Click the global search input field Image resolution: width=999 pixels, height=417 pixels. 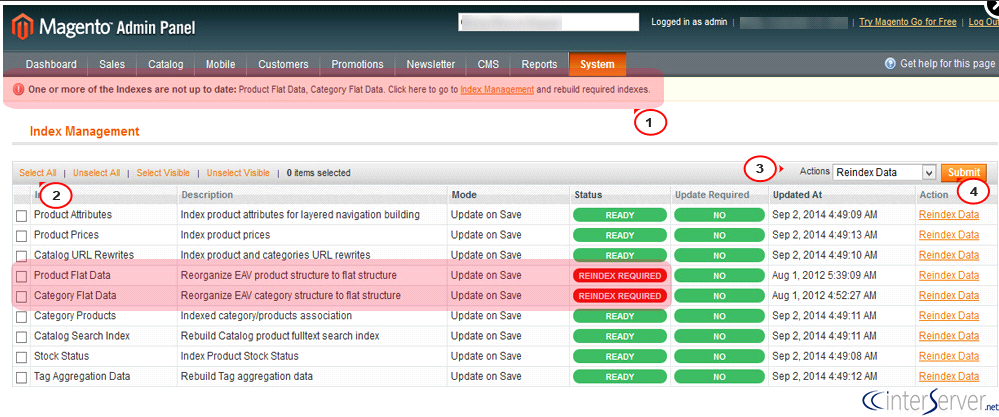[549, 22]
